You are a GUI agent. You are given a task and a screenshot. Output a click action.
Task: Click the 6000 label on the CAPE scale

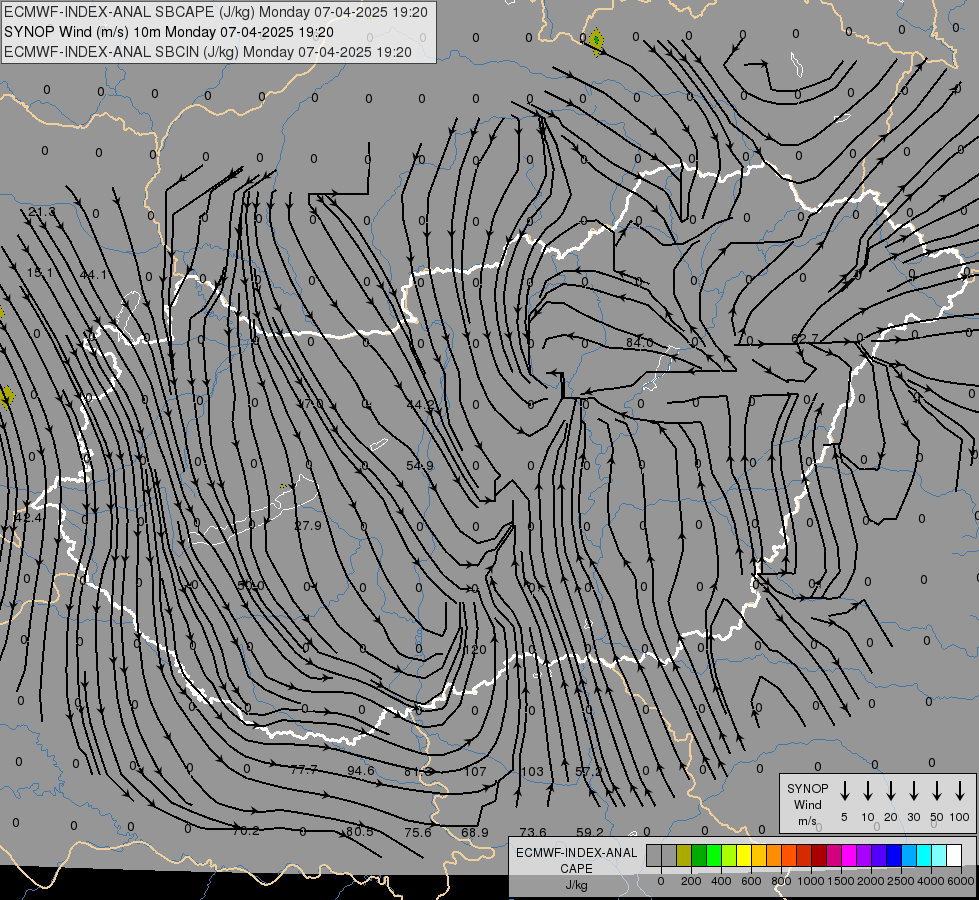point(961,881)
